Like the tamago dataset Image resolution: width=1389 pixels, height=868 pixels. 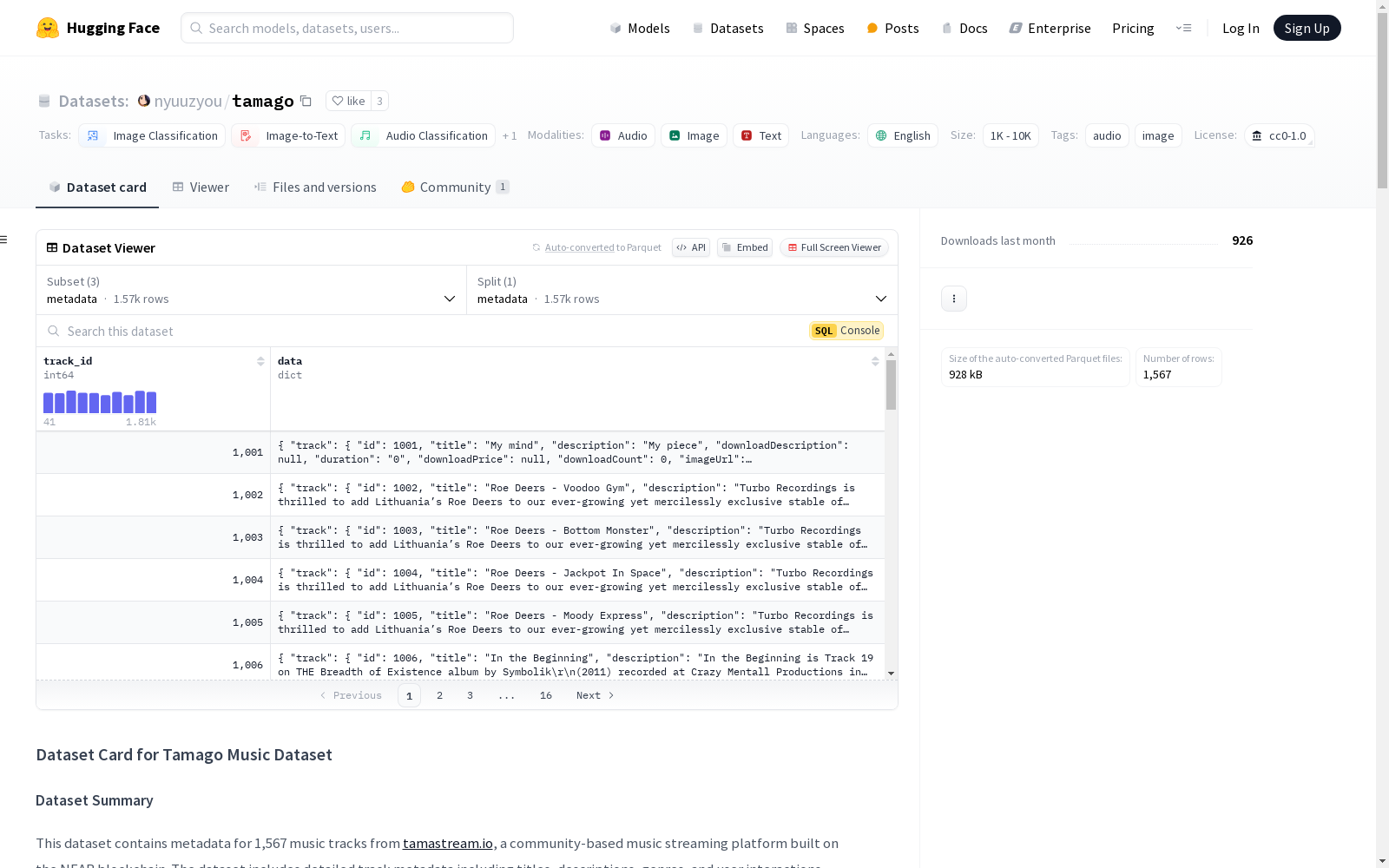pos(348,101)
